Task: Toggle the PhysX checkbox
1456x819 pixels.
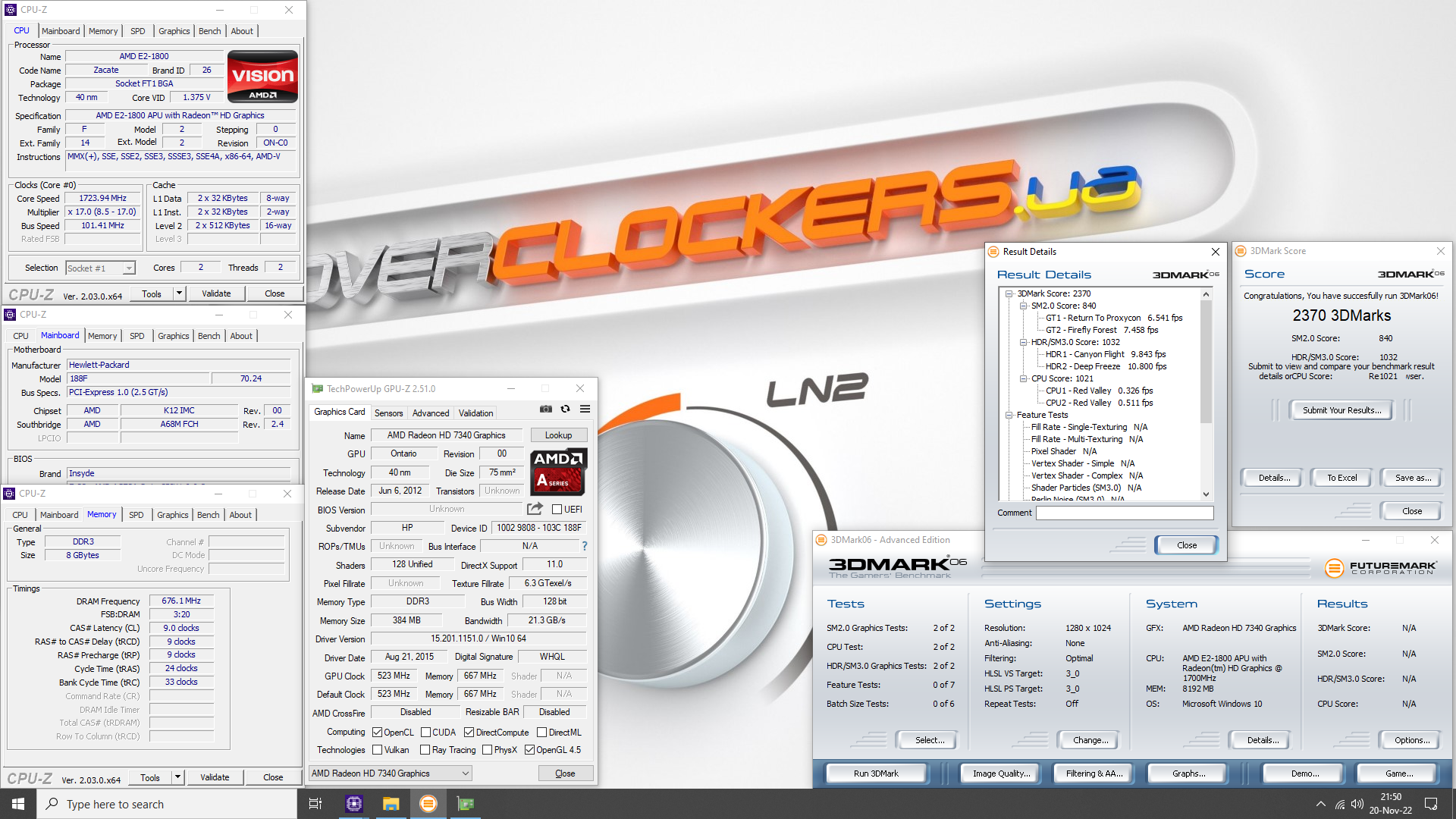Action: (x=487, y=750)
